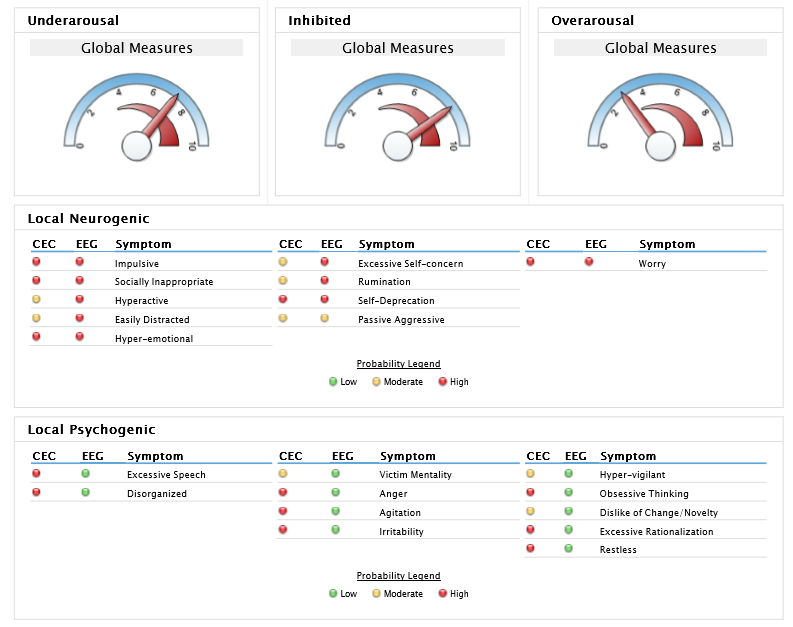Select the EEG dot for Passive Aggressive

[325, 318]
